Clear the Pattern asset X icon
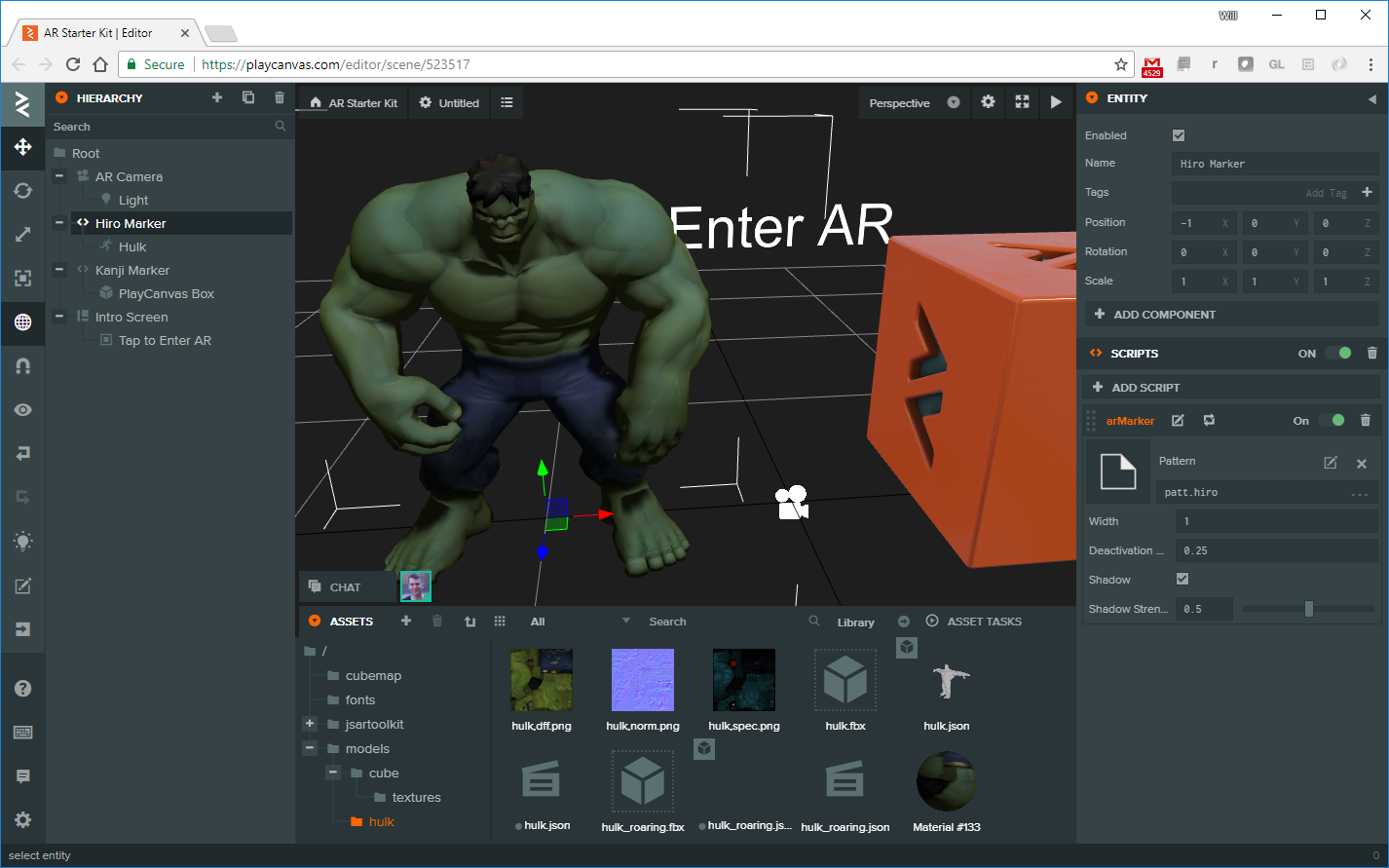1389x868 pixels. coord(1362,464)
